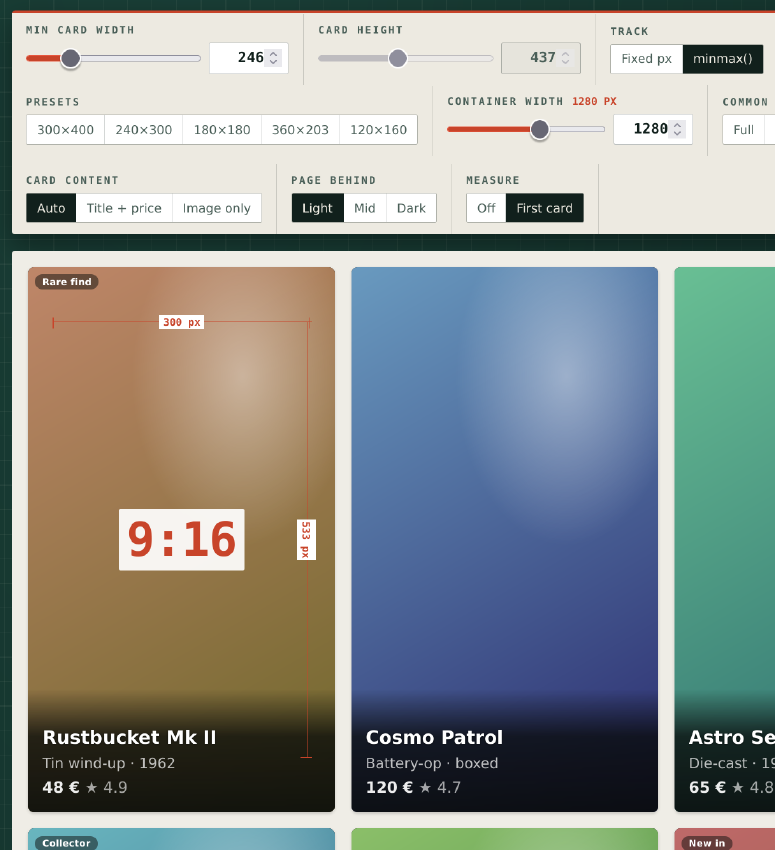Decrement the Container Width stepper
Screen dimensions: 775x850
[677, 133]
